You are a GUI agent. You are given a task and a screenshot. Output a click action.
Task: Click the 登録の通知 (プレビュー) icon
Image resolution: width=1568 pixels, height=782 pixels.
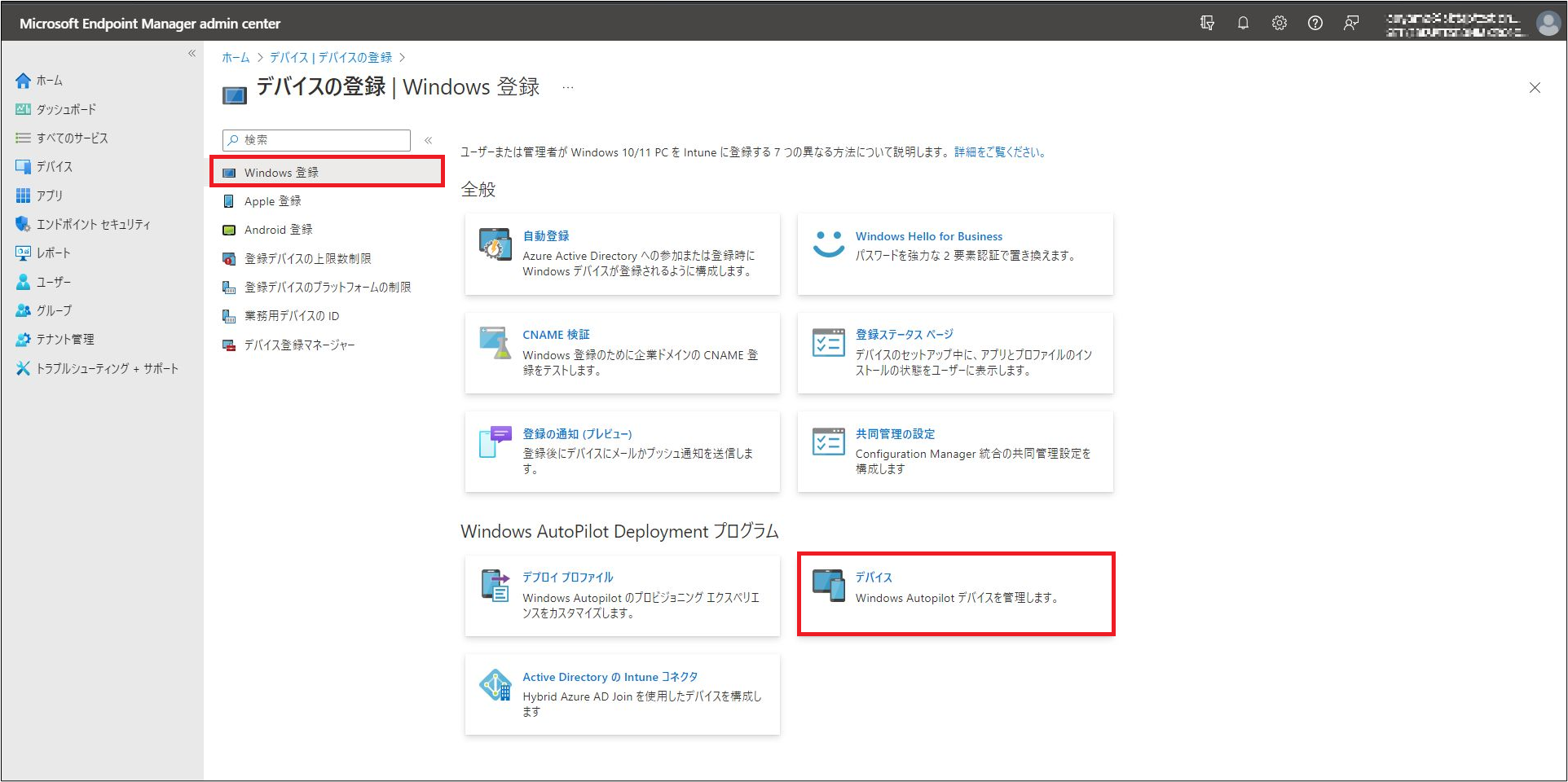pyautogui.click(x=495, y=442)
